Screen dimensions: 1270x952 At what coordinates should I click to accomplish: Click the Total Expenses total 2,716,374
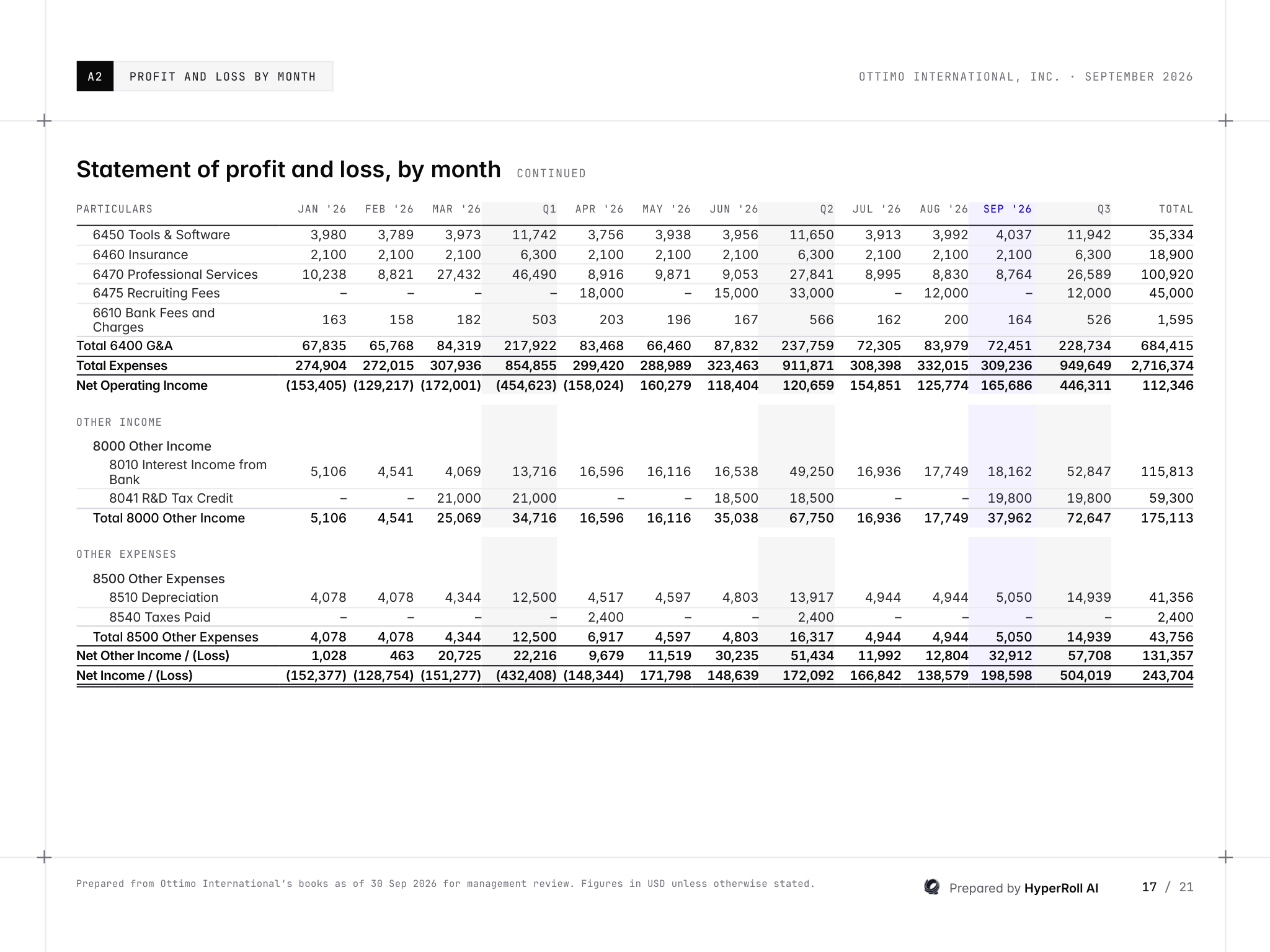(x=1162, y=366)
